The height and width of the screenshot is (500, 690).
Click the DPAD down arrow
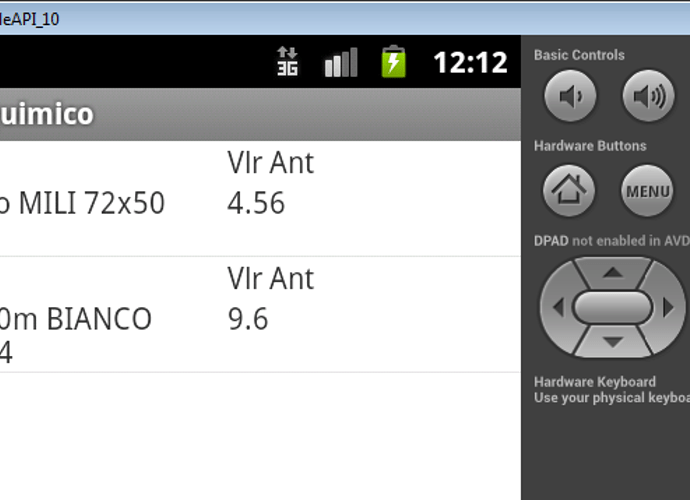[613, 342]
